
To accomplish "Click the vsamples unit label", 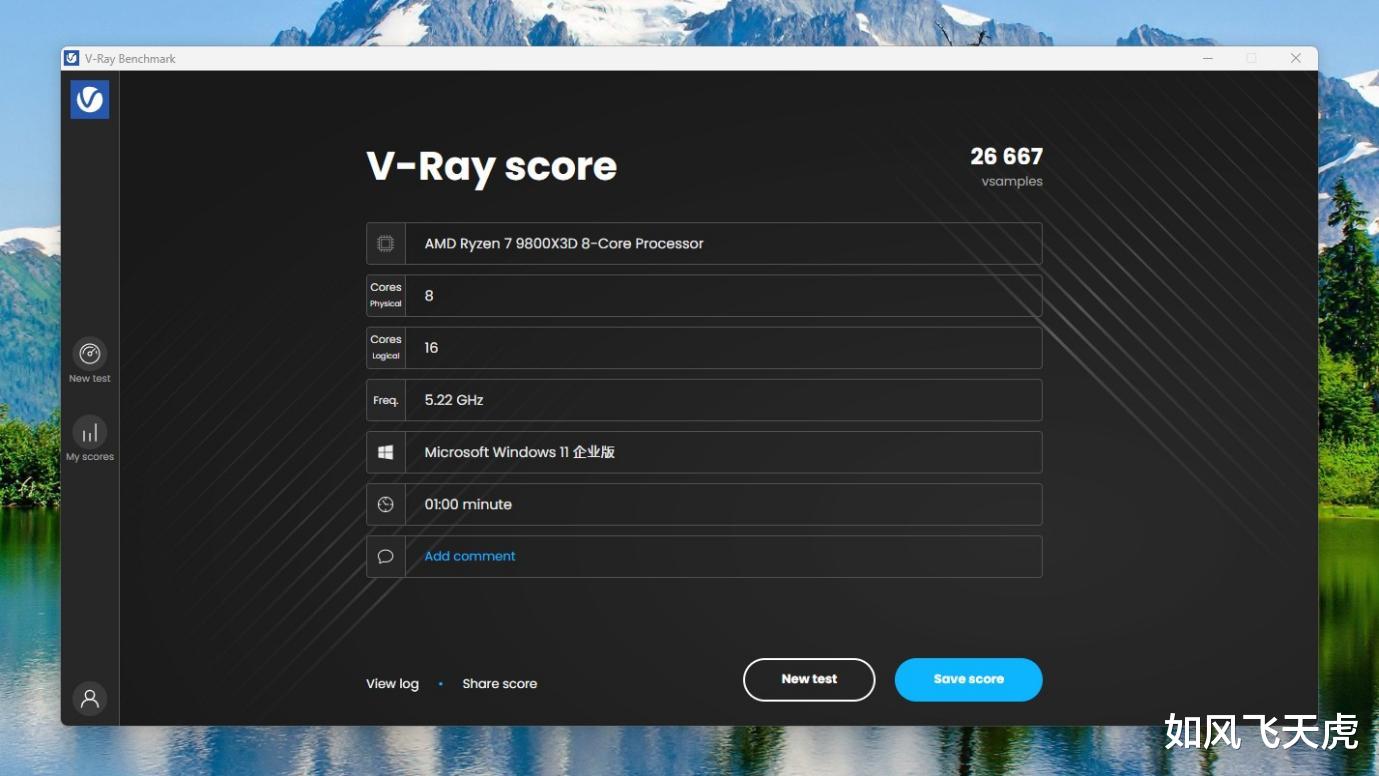I will pos(1012,181).
